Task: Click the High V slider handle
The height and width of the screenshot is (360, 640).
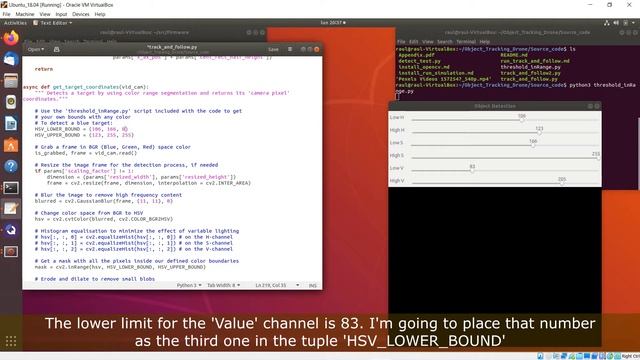Action: [562, 183]
